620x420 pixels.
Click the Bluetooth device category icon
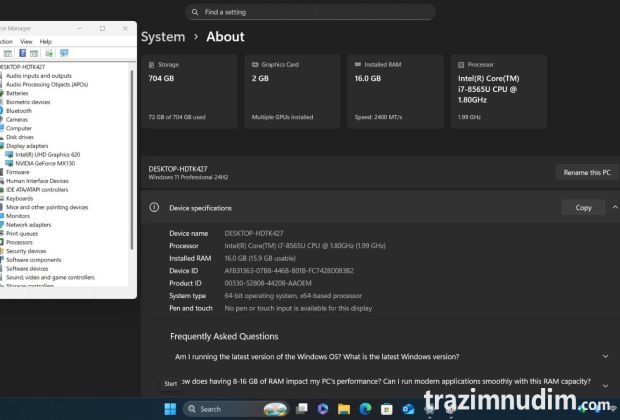tap(3, 111)
